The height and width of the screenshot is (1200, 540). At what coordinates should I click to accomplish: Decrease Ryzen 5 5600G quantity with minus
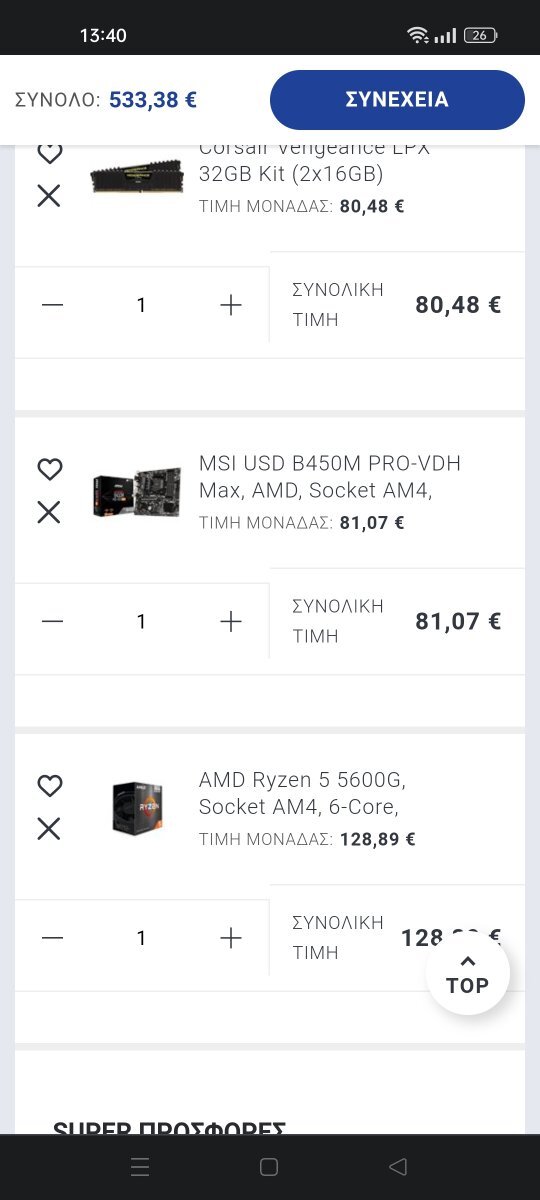(x=53, y=938)
